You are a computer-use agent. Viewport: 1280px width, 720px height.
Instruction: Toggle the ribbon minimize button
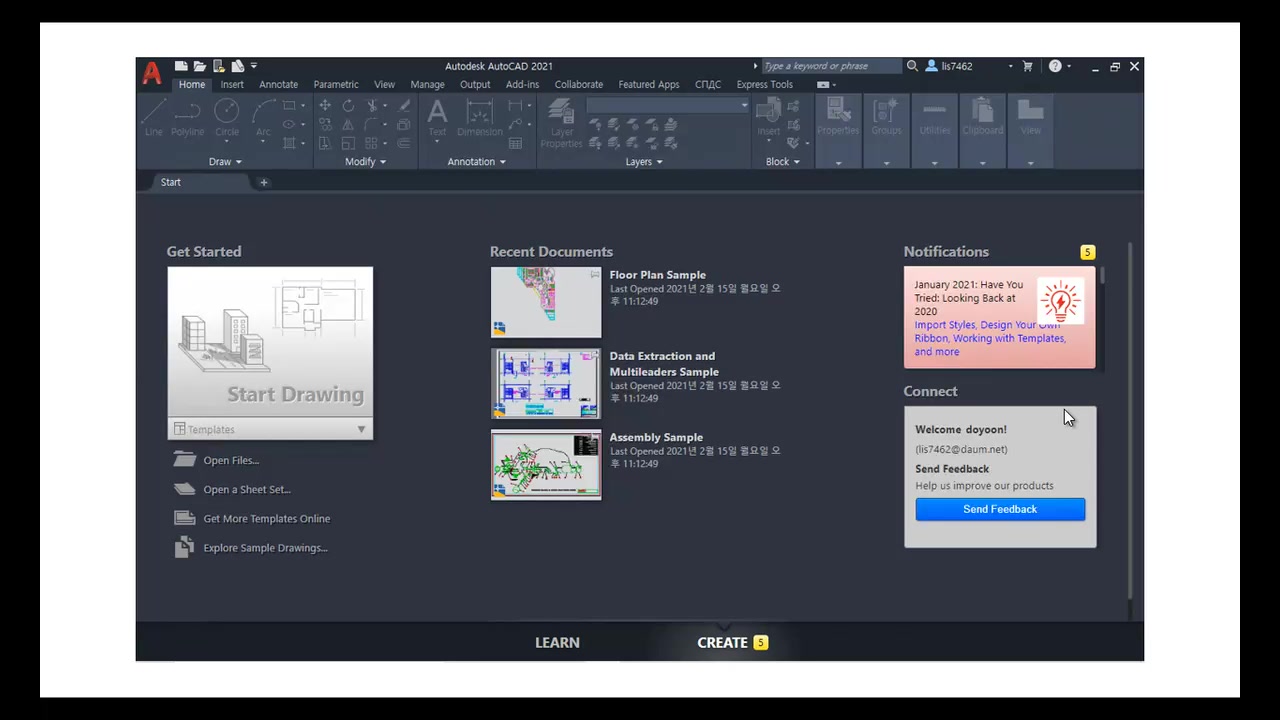point(825,85)
